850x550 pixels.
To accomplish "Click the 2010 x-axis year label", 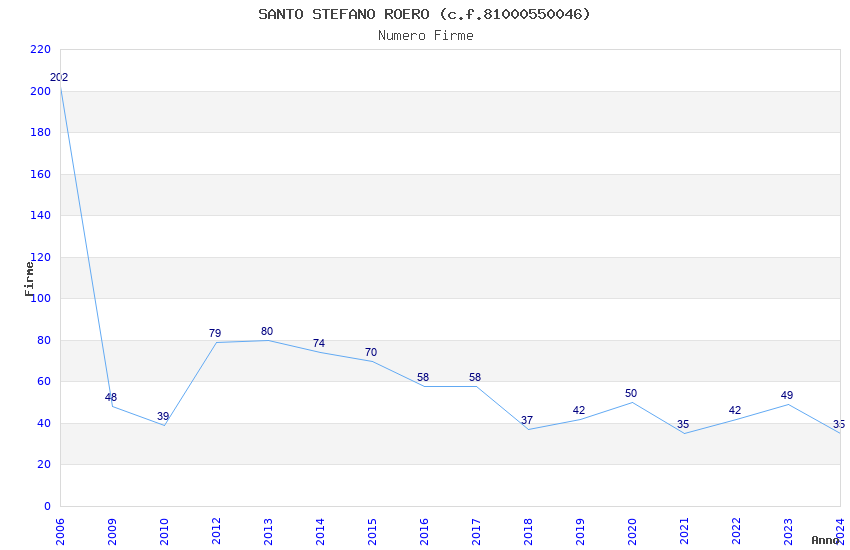I will click(x=164, y=531).
